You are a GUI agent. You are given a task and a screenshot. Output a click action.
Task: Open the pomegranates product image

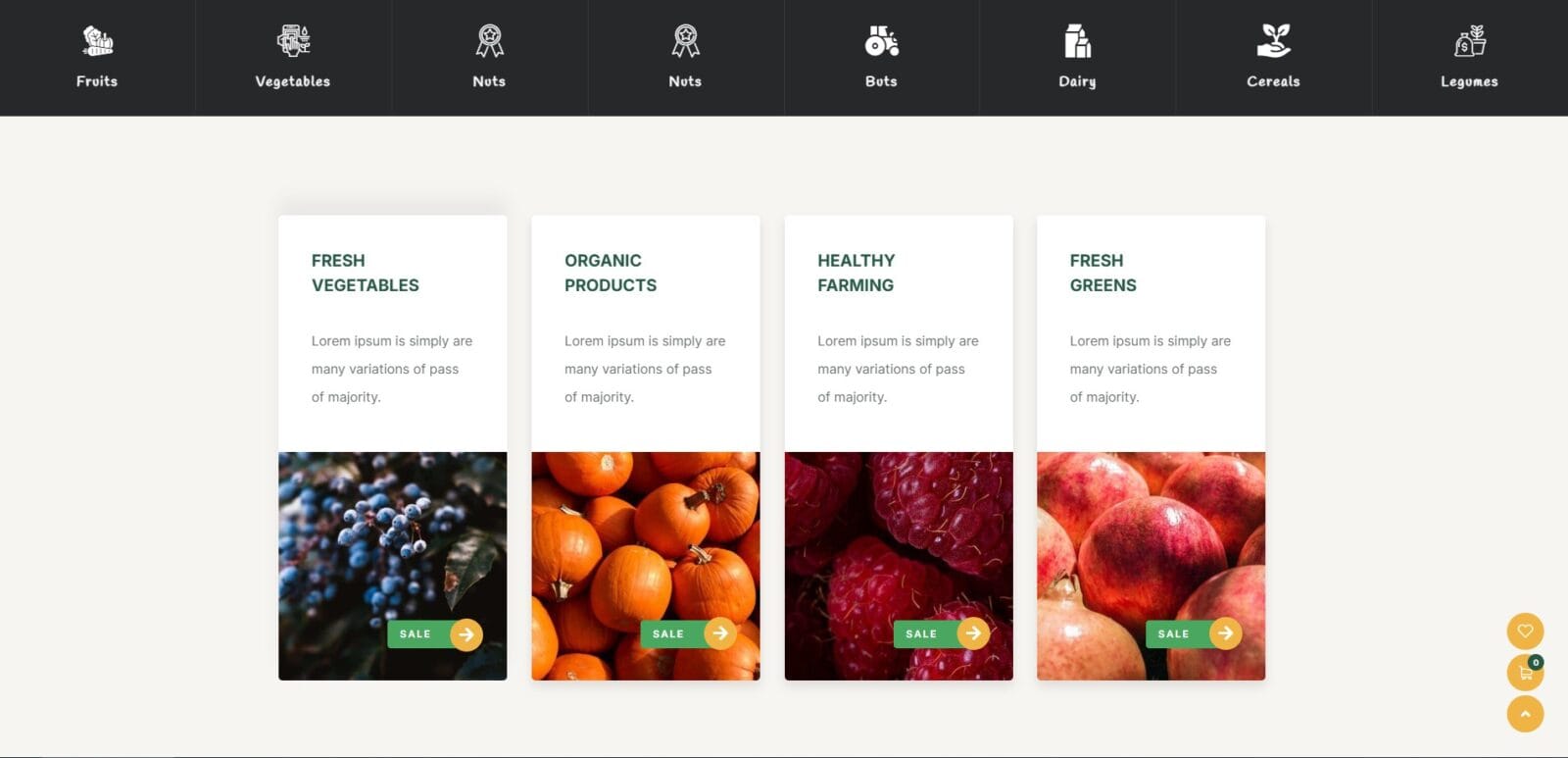click(x=1151, y=566)
